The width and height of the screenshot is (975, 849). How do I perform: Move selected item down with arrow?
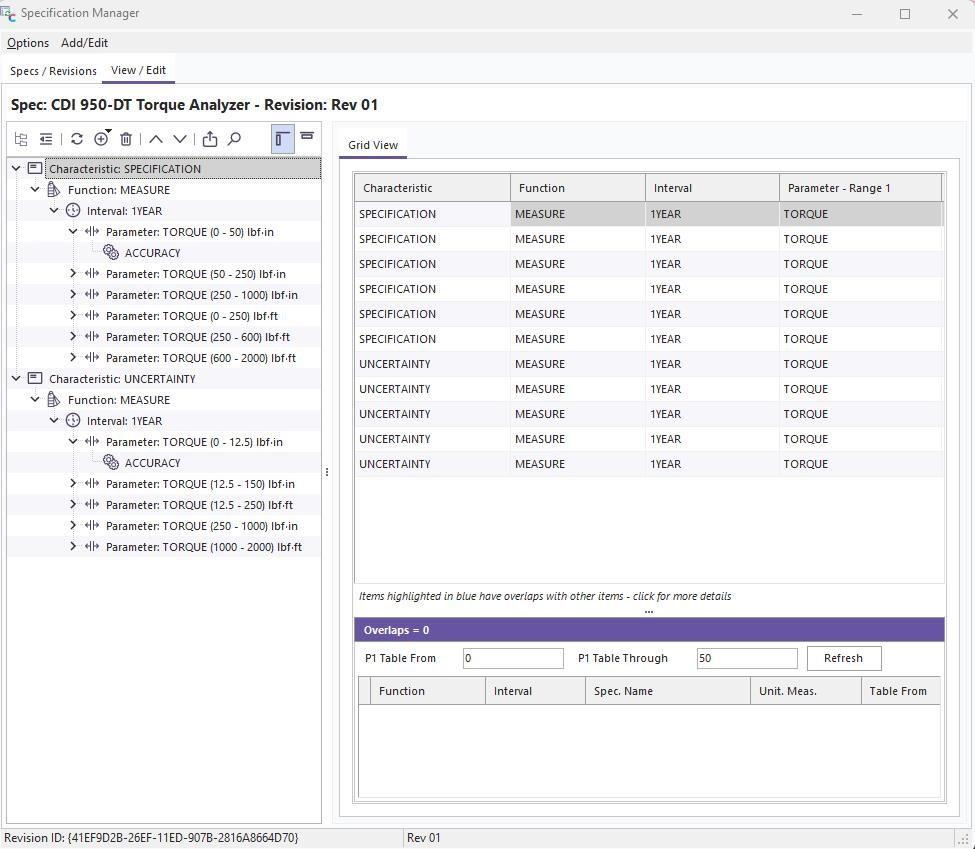tap(180, 139)
